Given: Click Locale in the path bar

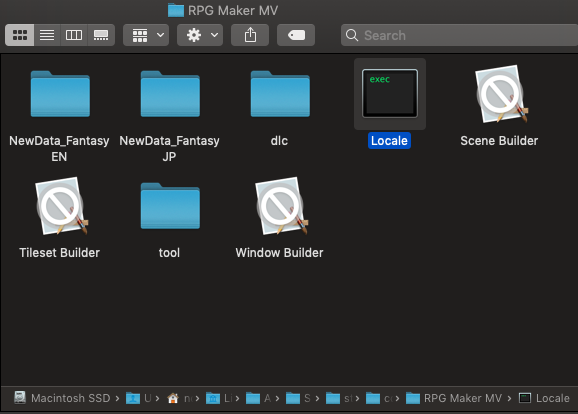Looking at the screenshot, I should [544, 398].
